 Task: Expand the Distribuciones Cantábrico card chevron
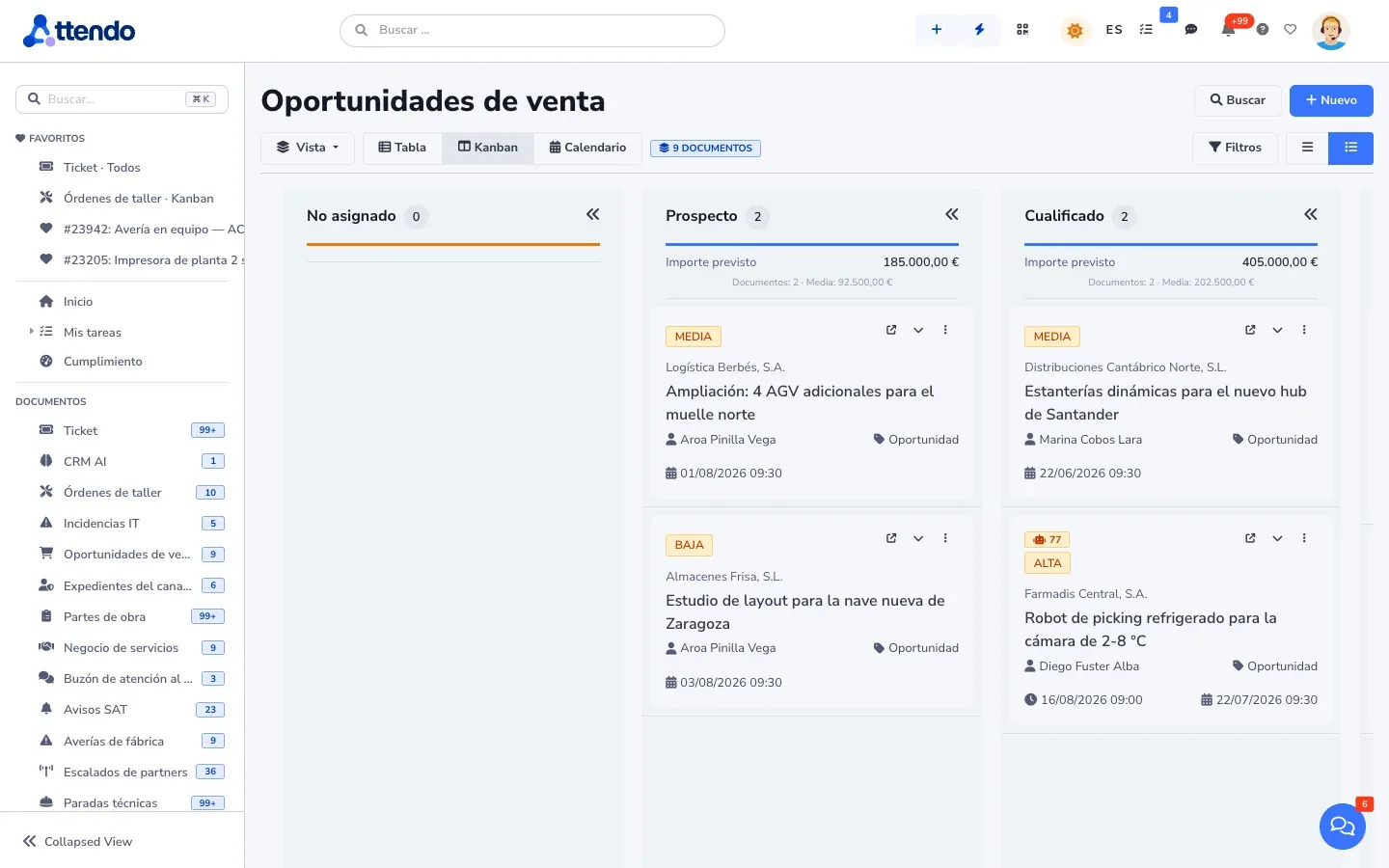tap(1277, 330)
